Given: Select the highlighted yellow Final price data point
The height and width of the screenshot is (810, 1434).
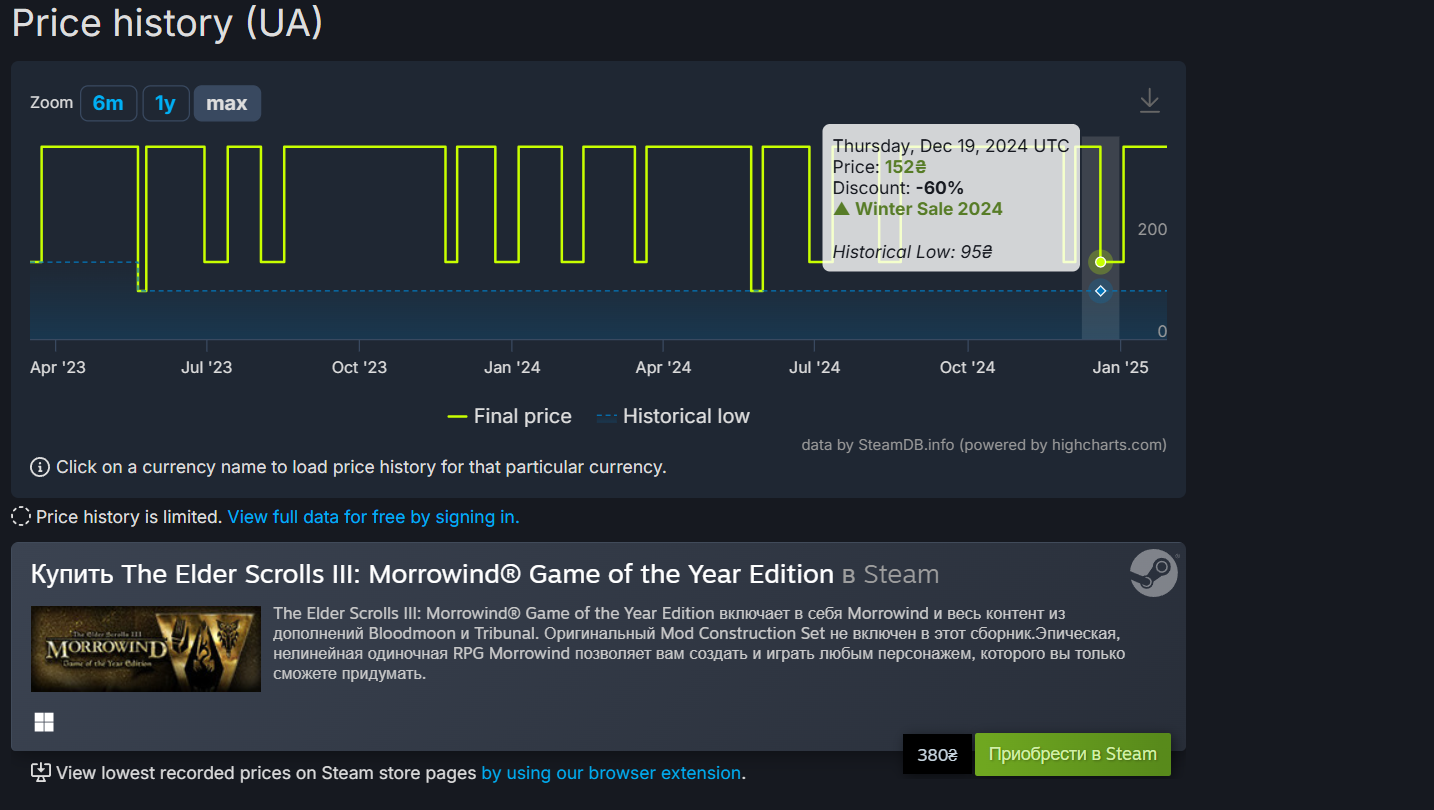Looking at the screenshot, I should (x=1100, y=262).
